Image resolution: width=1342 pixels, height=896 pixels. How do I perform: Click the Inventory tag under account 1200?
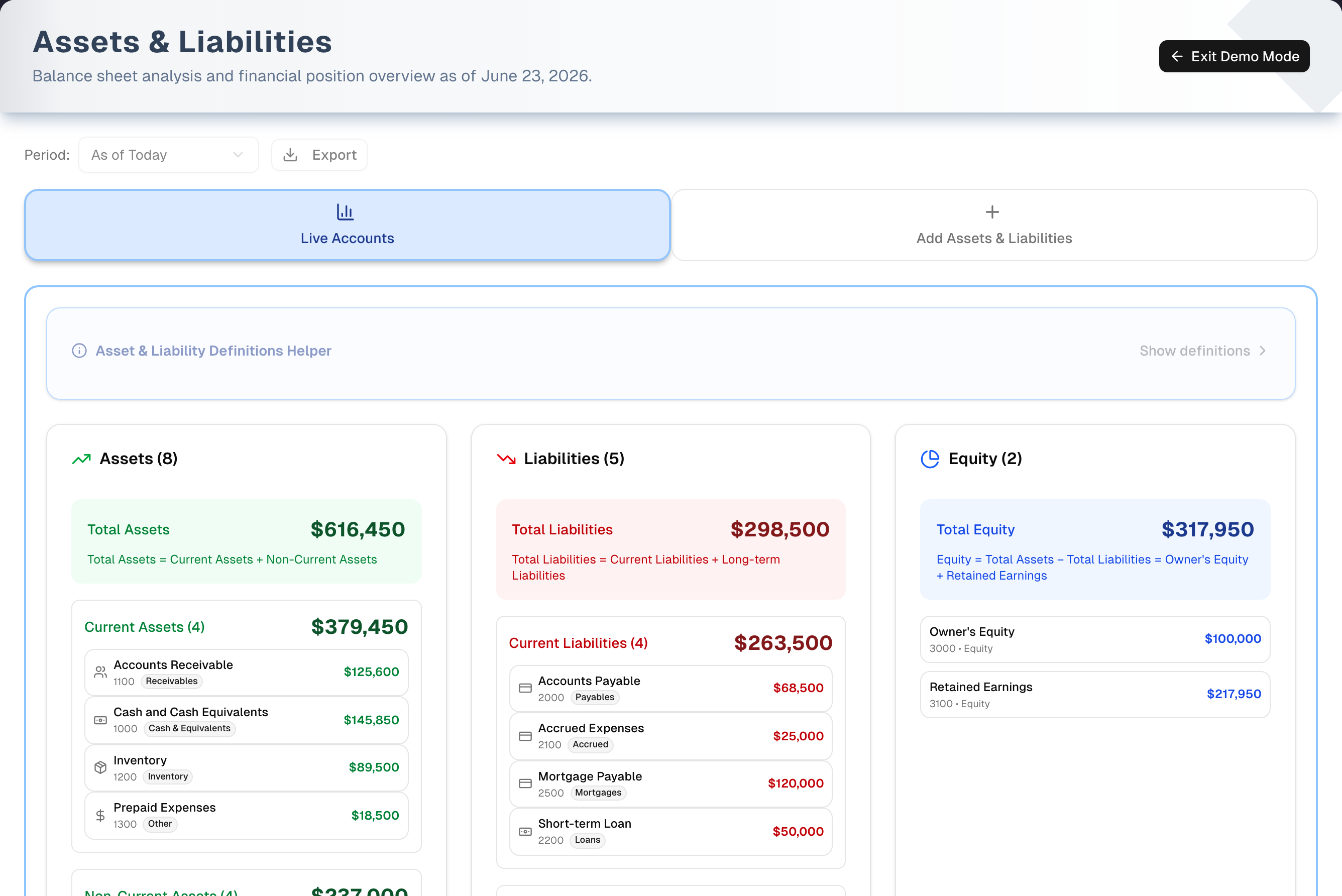[x=168, y=776]
